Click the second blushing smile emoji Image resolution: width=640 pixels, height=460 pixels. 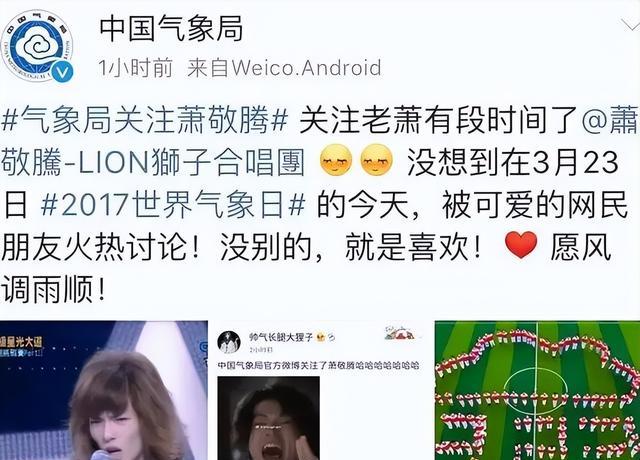[x=376, y=160]
